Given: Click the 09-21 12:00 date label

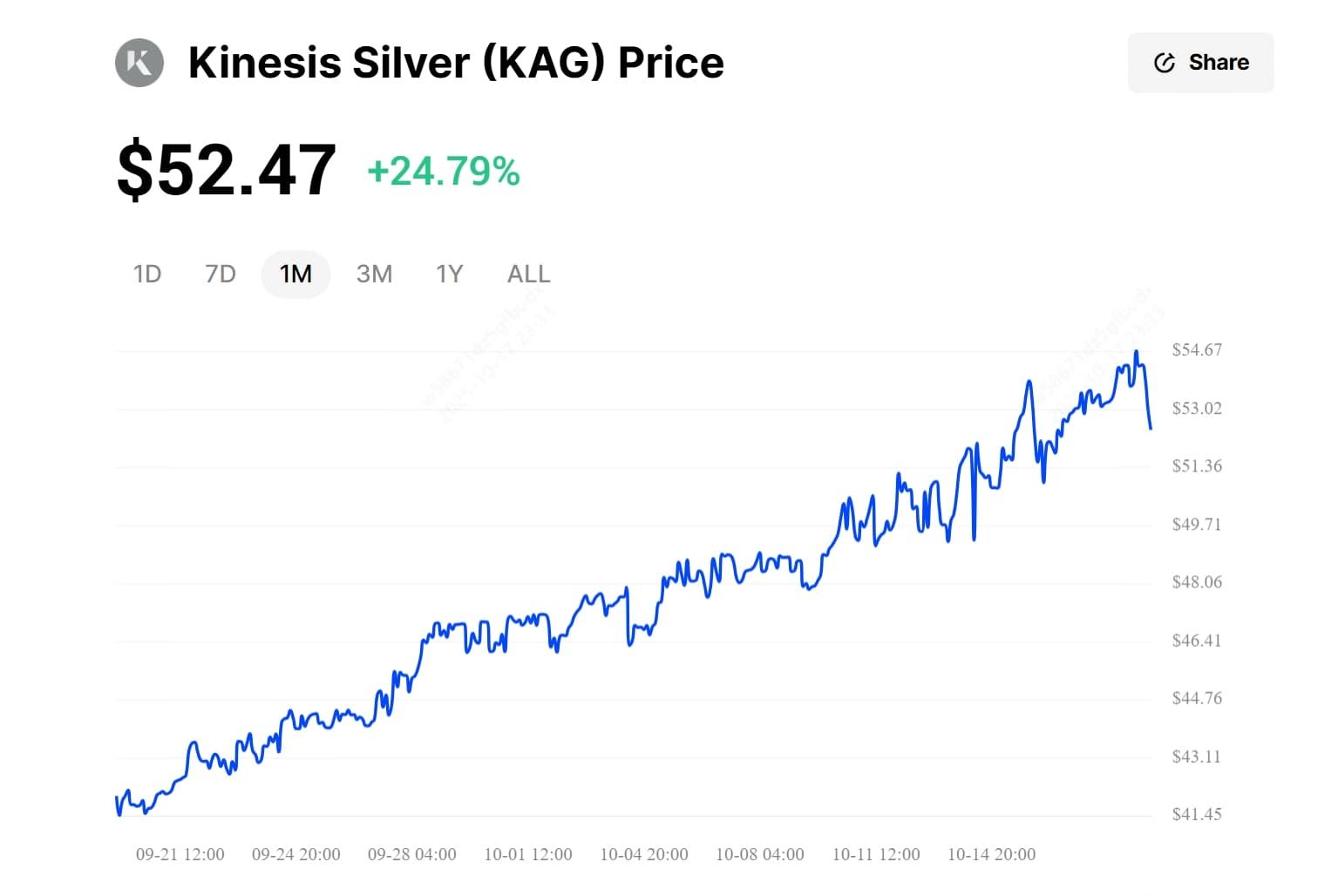Looking at the screenshot, I should [x=180, y=855].
